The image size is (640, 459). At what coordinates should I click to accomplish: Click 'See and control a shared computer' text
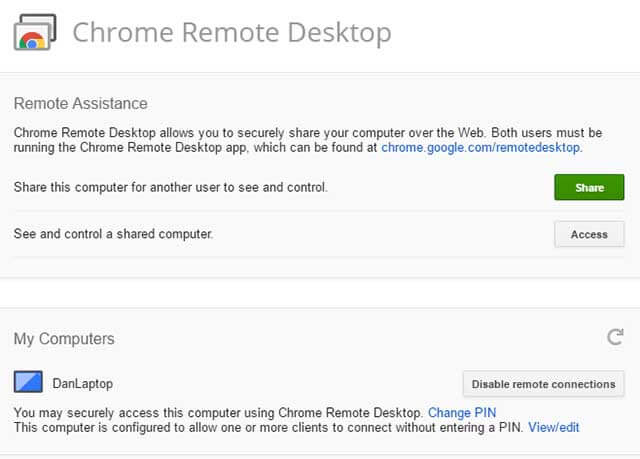(x=113, y=234)
